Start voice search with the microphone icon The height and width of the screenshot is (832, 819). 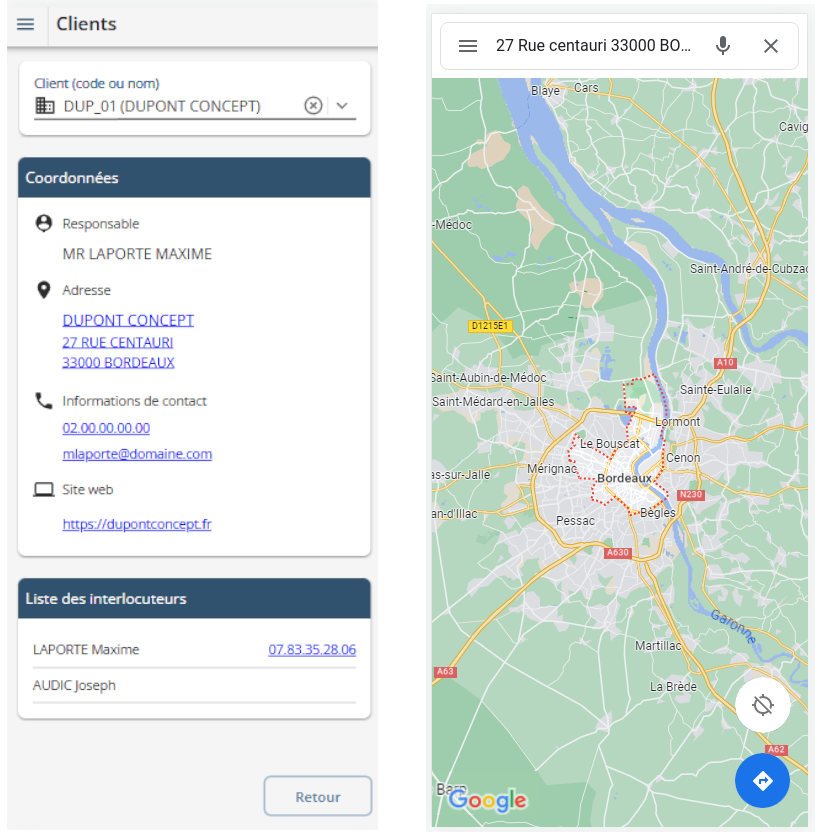(723, 45)
